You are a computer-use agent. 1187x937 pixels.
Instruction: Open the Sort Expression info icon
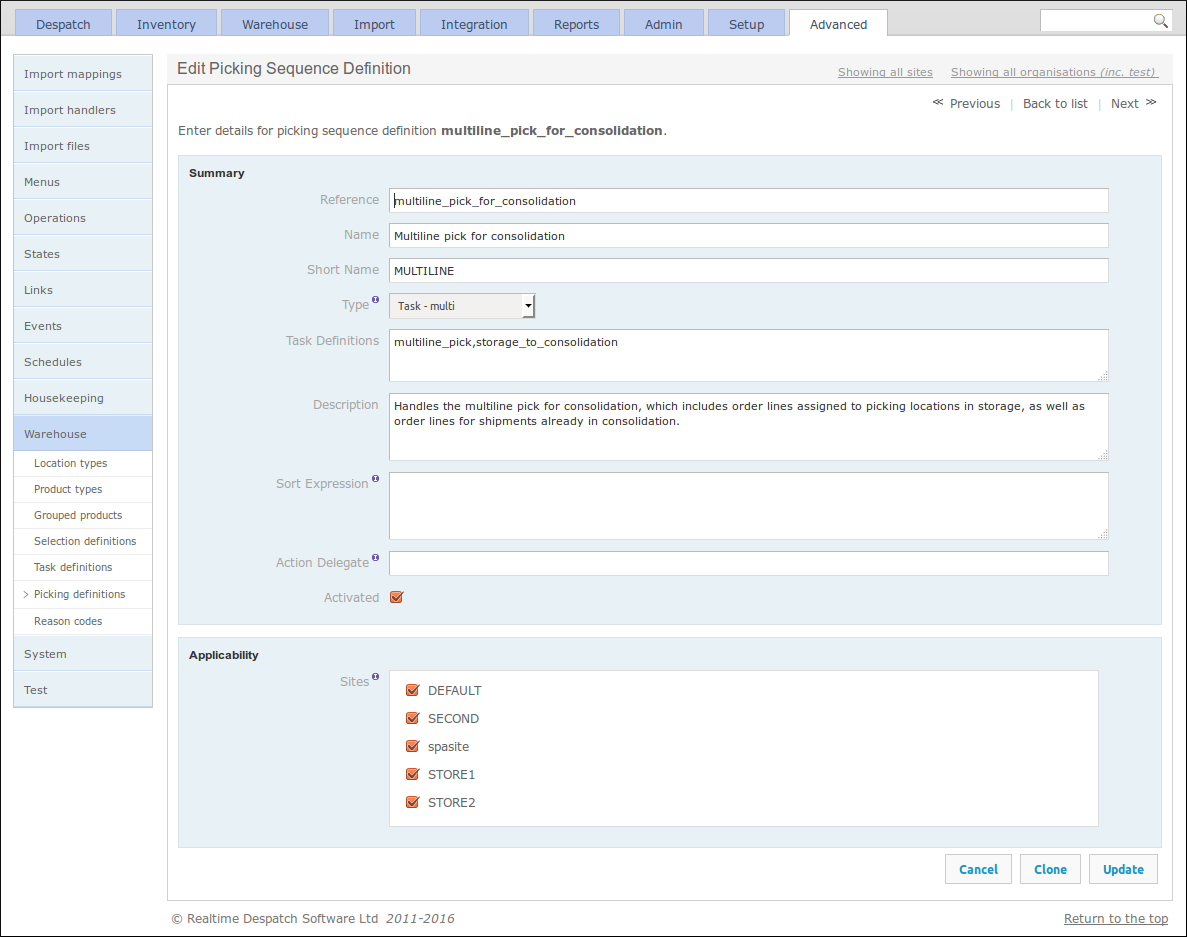coord(375,478)
